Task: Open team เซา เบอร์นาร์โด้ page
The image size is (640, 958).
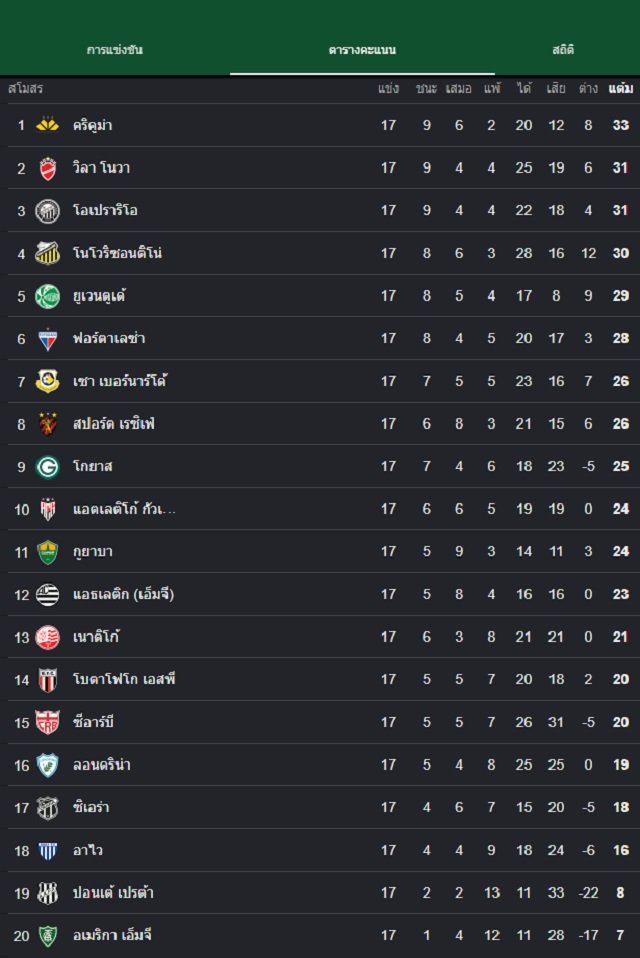Action: tap(120, 381)
